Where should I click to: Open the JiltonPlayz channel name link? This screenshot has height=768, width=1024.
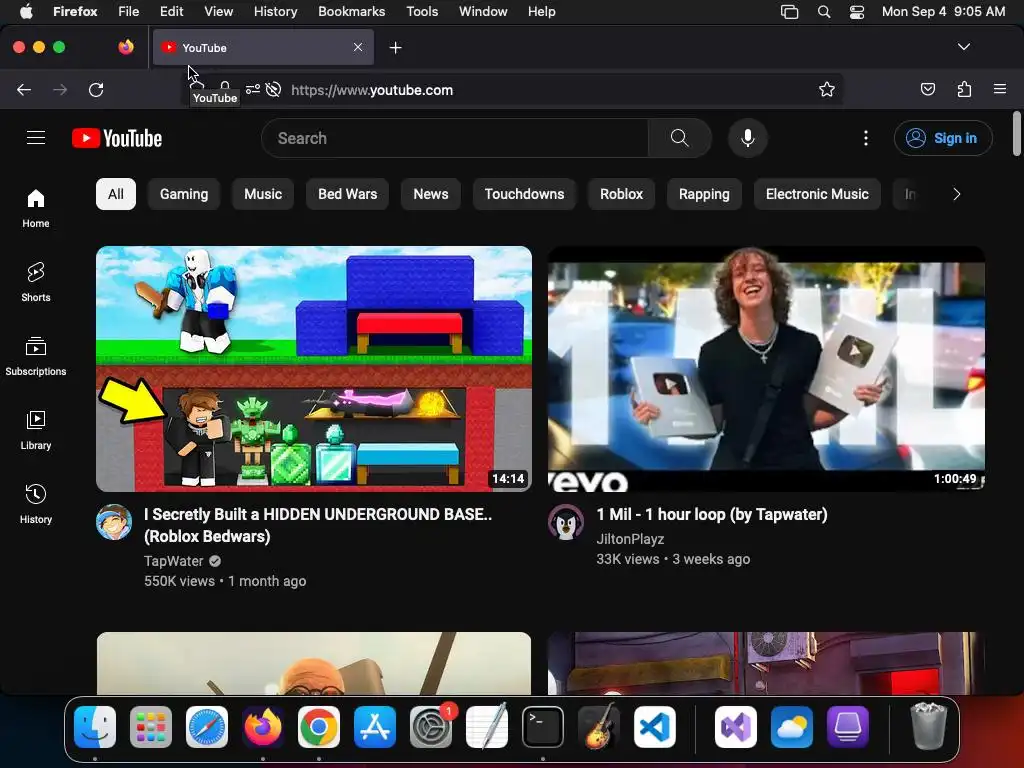[x=630, y=539]
